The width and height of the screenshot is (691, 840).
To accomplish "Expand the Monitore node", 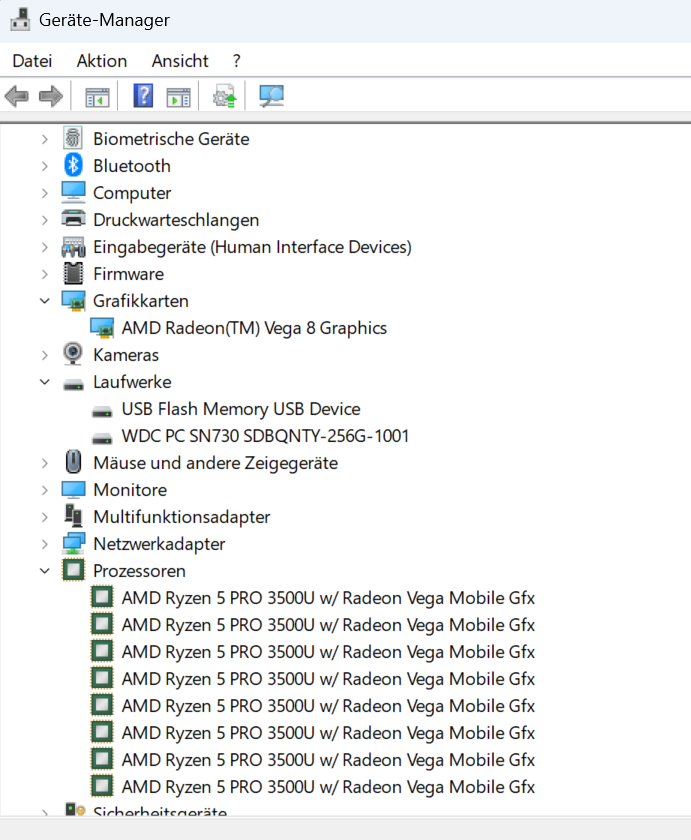I will [x=45, y=490].
